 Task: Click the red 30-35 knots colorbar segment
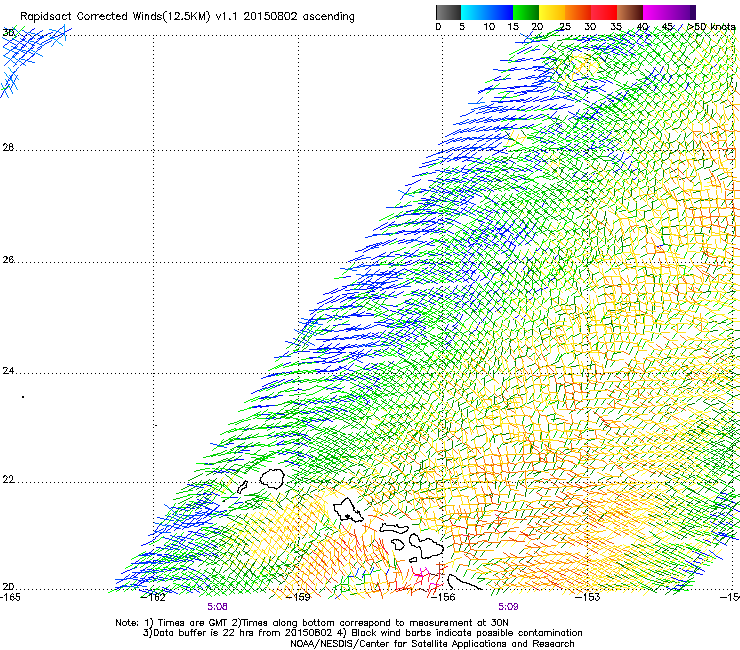pos(604,12)
